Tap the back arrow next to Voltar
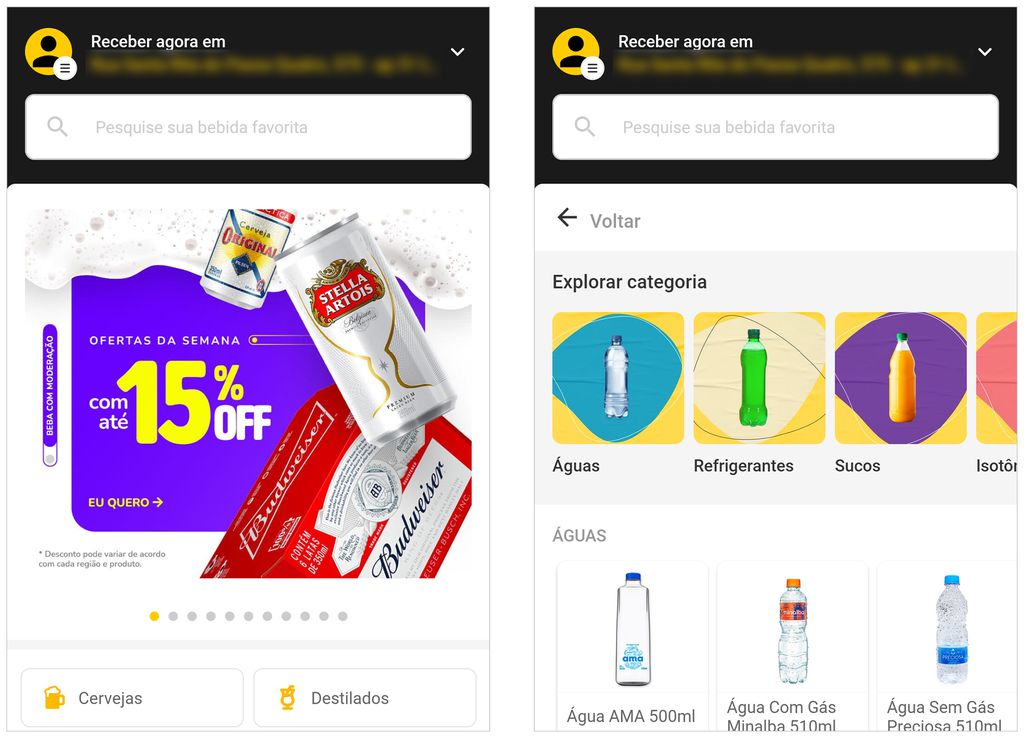1024x738 pixels. [567, 217]
